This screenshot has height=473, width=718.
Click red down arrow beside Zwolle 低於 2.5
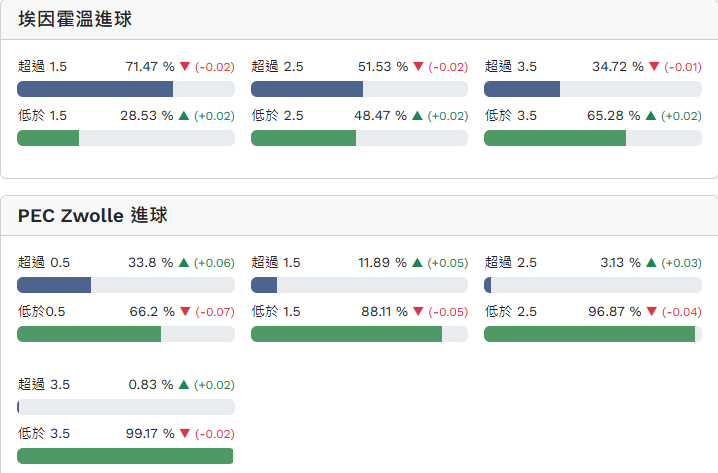click(650, 312)
